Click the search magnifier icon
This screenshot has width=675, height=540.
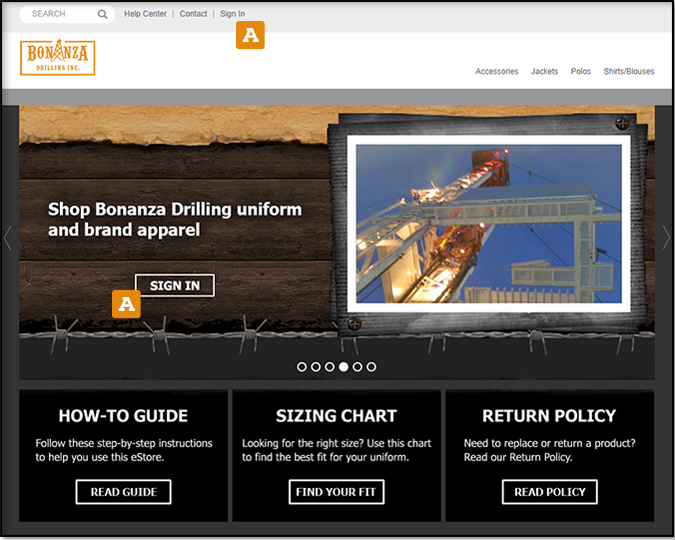tap(102, 14)
